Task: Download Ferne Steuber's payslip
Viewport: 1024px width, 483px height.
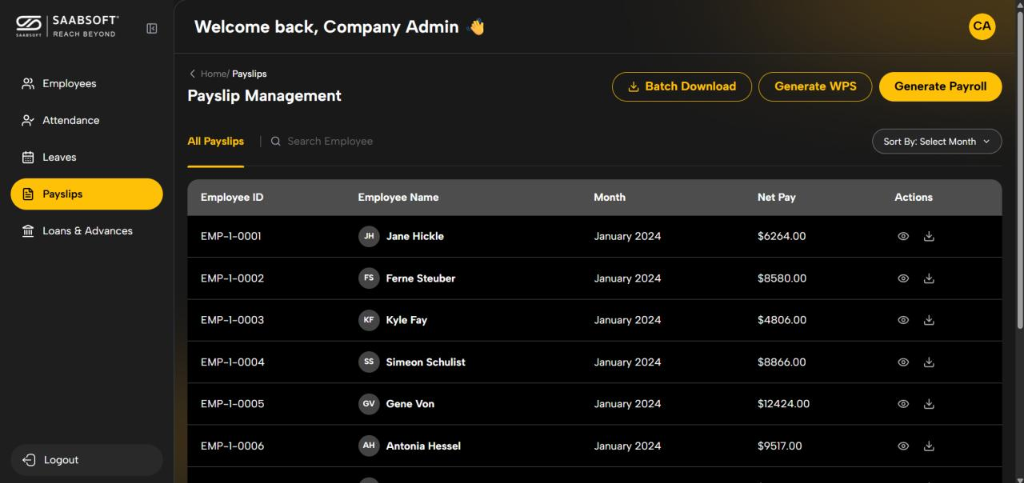Action: [929, 279]
